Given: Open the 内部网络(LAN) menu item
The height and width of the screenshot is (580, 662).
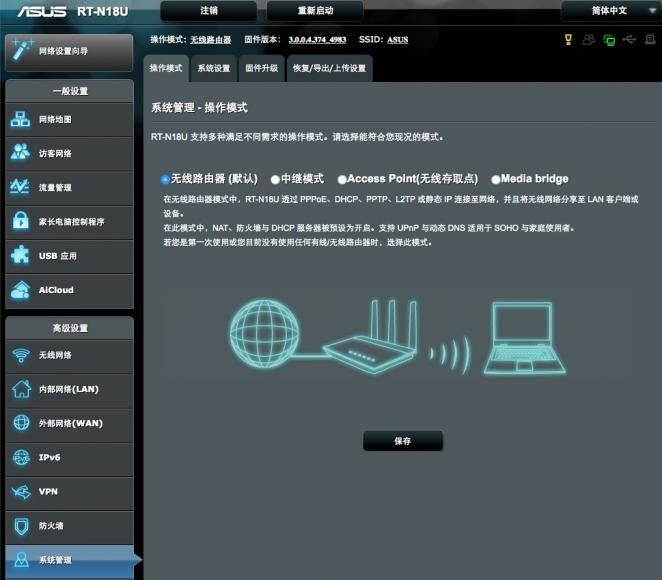Looking at the screenshot, I should [x=70, y=390].
